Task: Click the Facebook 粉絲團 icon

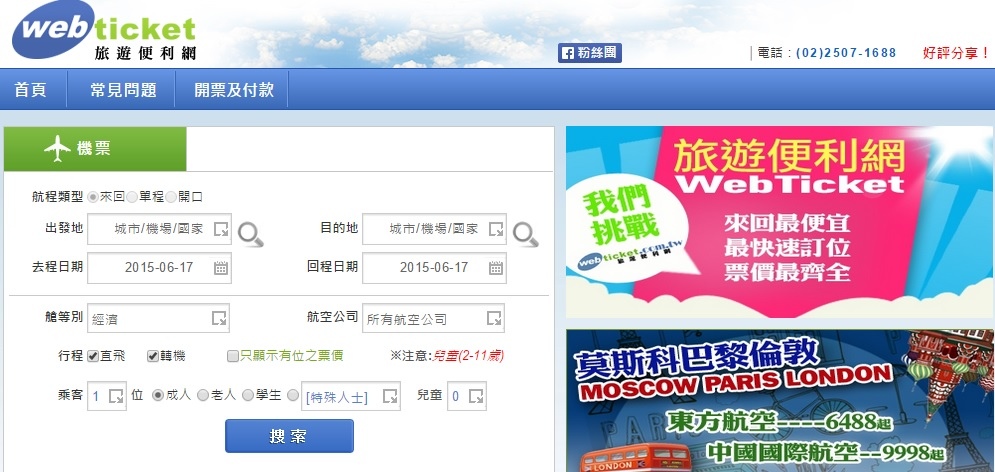Action: click(x=590, y=53)
